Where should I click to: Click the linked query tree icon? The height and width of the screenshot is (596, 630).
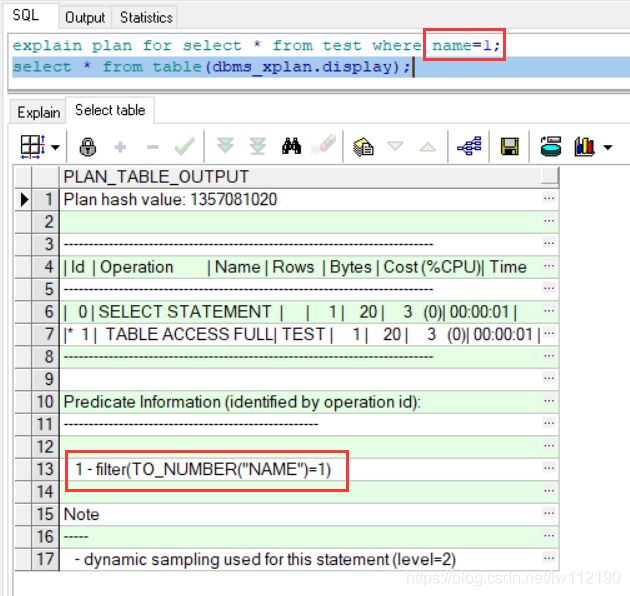click(469, 146)
